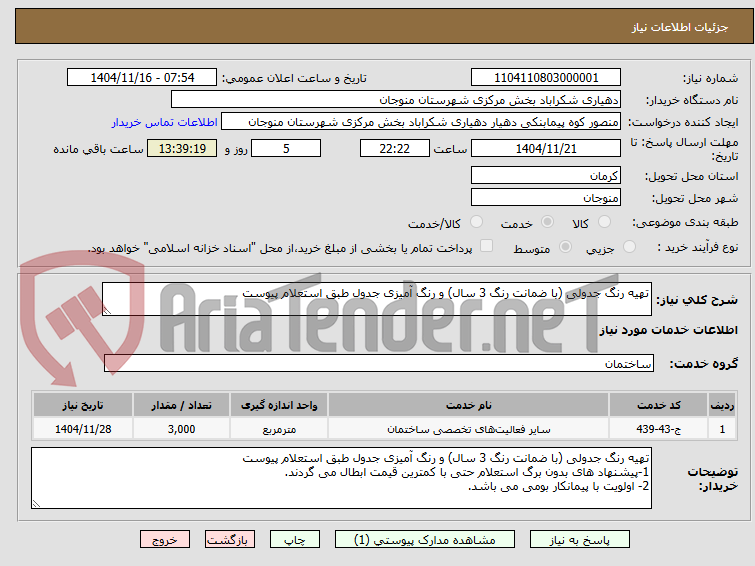The height and width of the screenshot is (566, 755).
Task: Click the quantity cell 3,000
Action: [182, 429]
